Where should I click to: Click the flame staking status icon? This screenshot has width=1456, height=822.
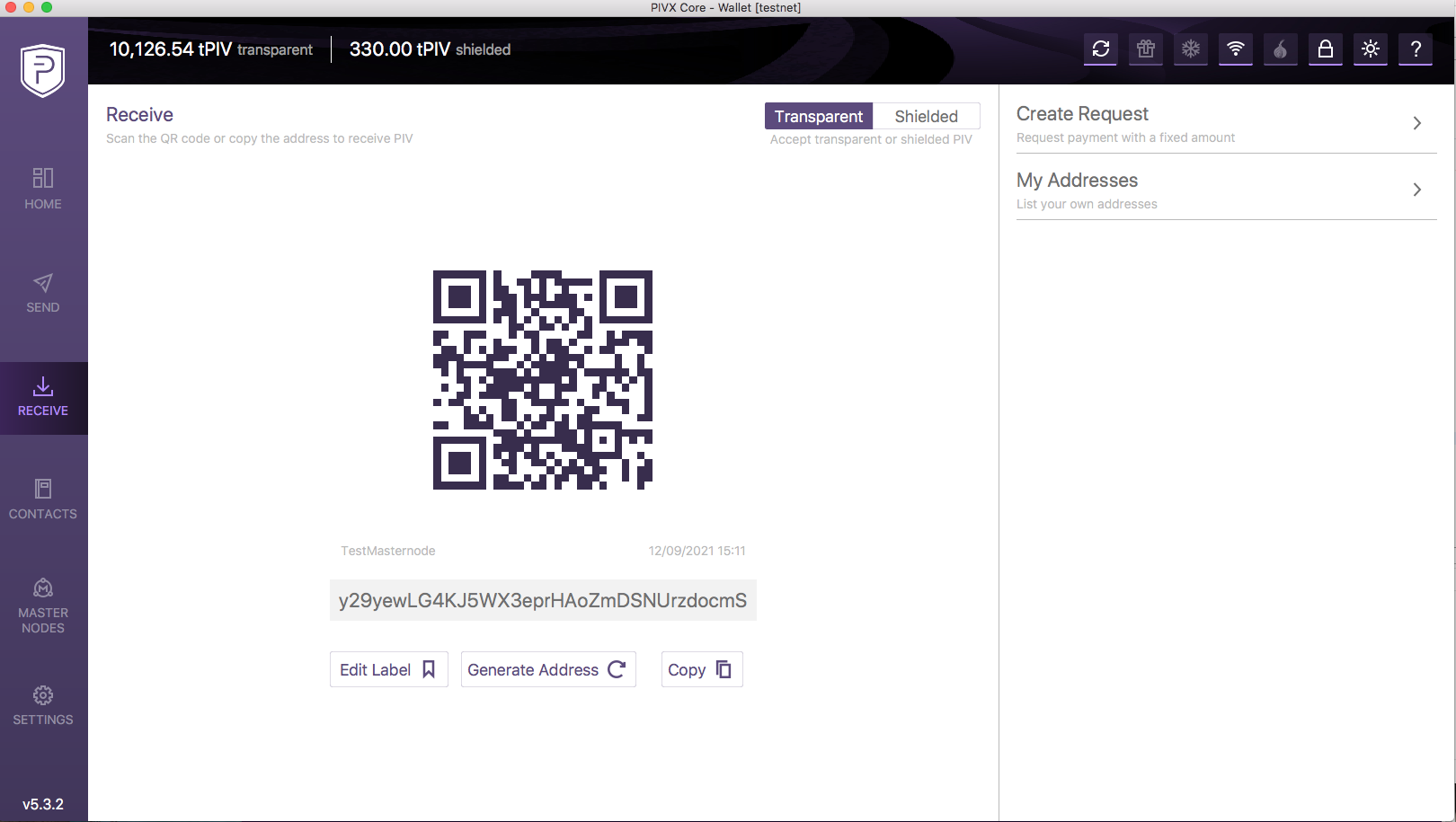point(1281,49)
